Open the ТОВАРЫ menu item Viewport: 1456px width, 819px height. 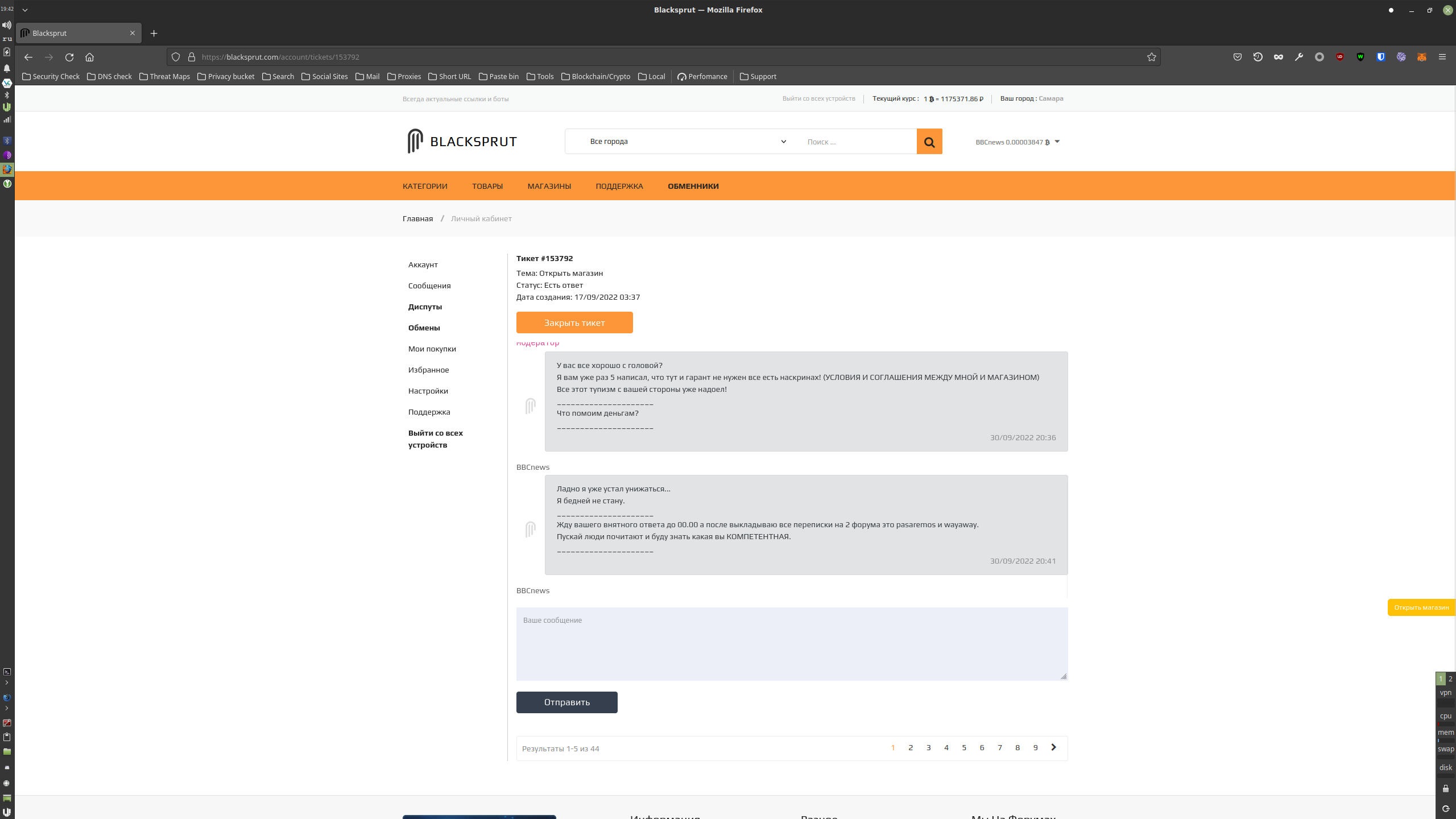(x=487, y=186)
